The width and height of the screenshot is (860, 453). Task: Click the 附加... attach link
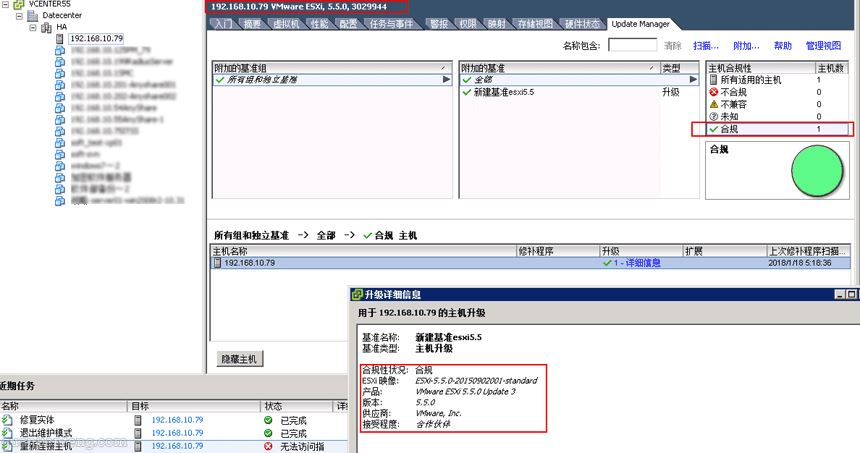tap(746, 46)
